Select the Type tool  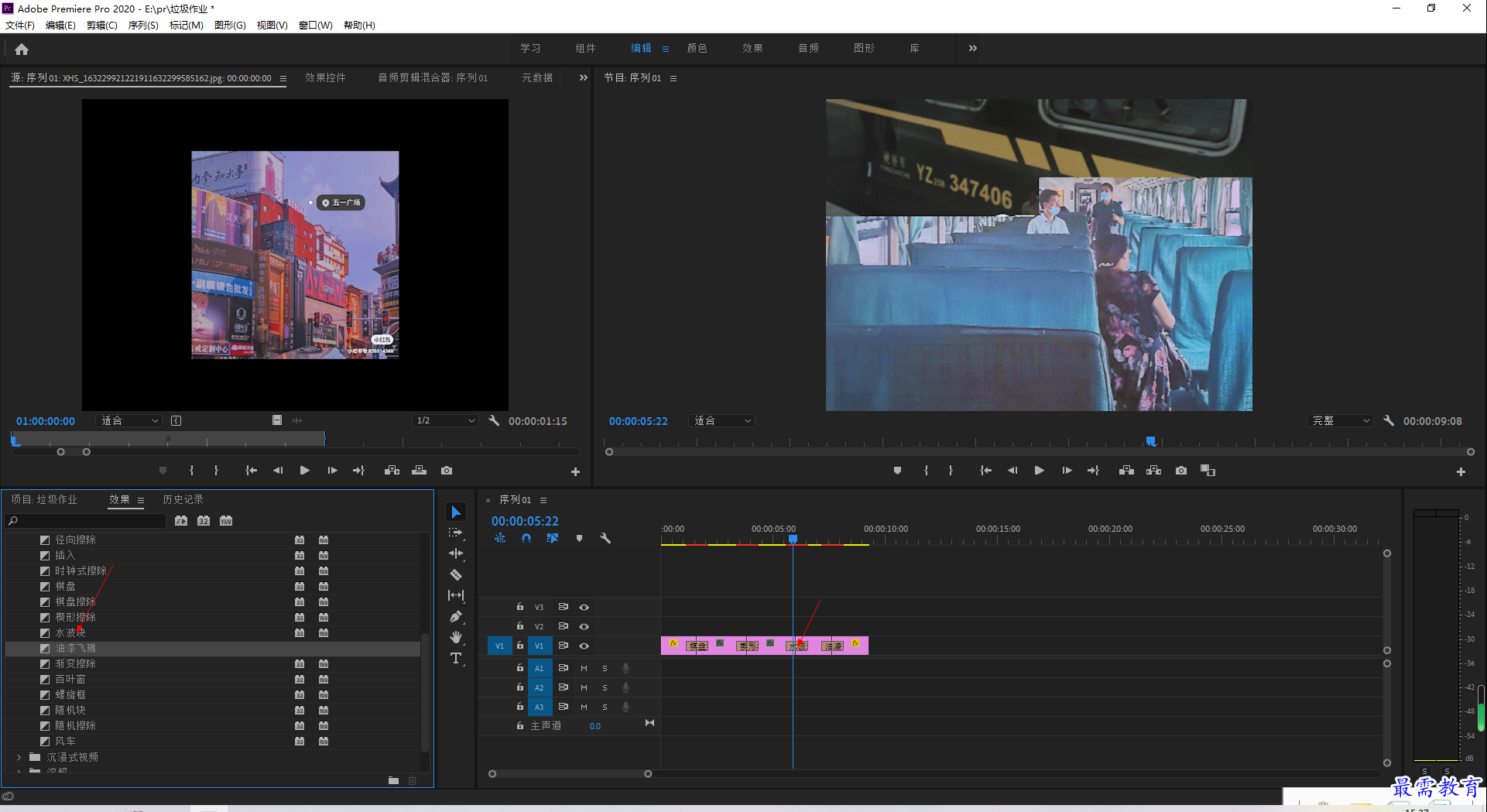point(456,658)
